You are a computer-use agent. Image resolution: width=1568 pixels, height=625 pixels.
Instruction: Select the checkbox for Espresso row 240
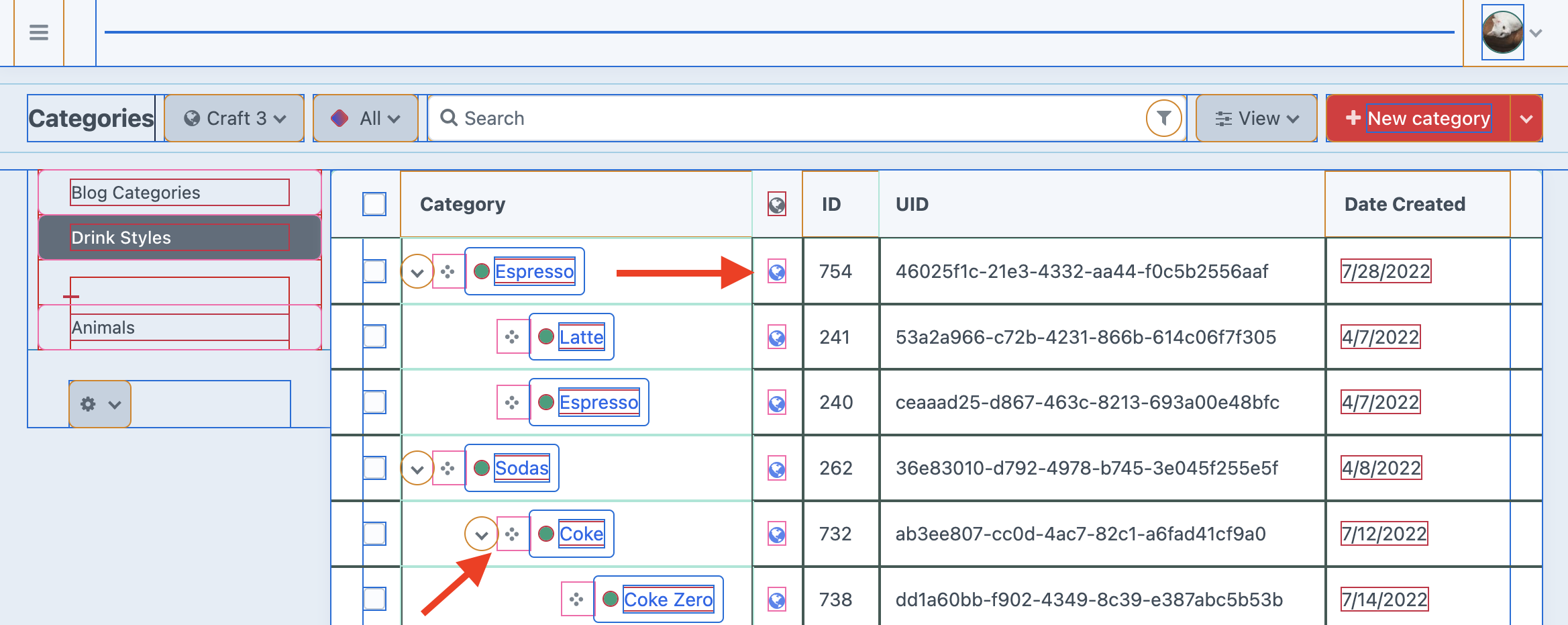(374, 402)
